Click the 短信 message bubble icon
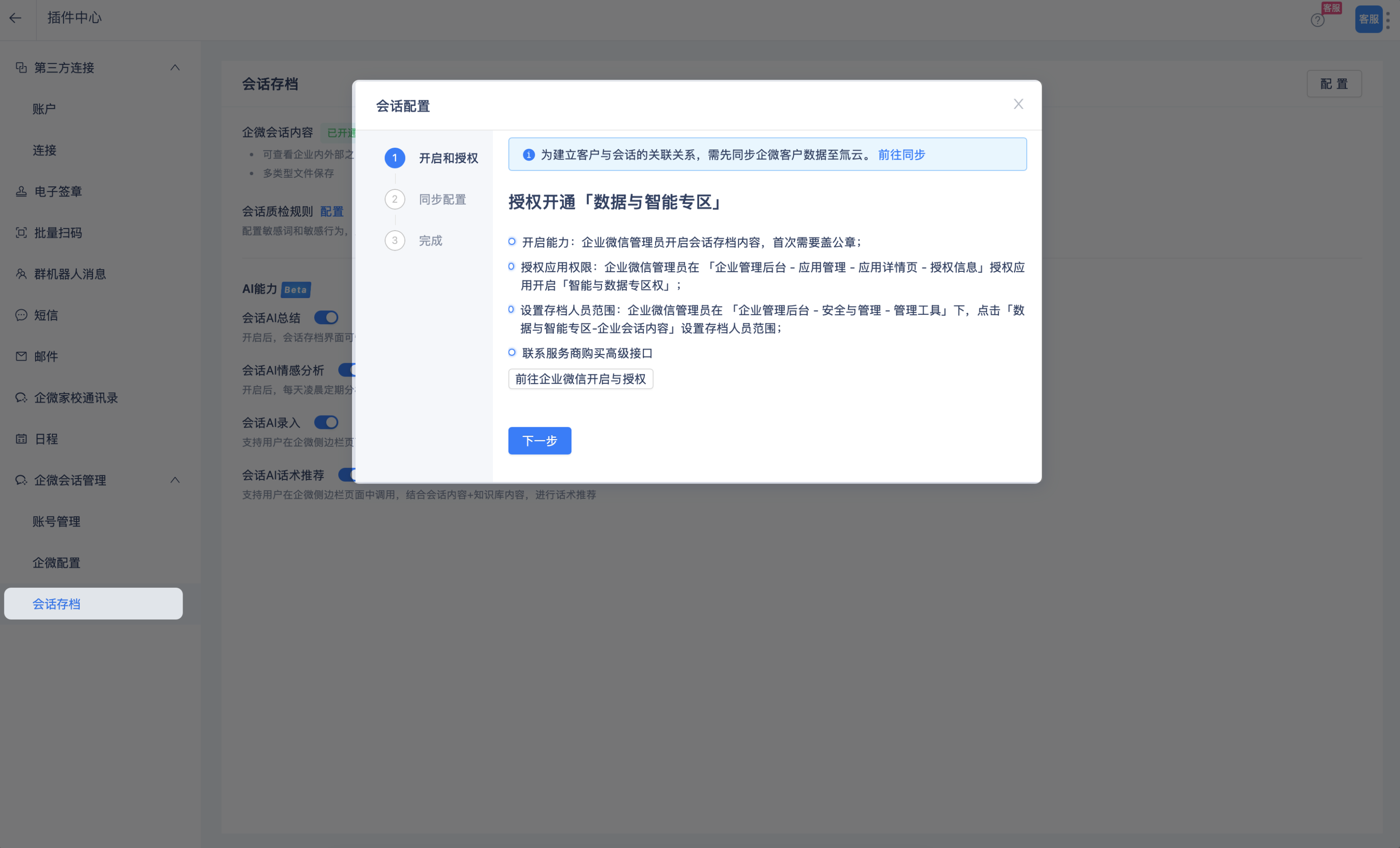 [x=21, y=315]
